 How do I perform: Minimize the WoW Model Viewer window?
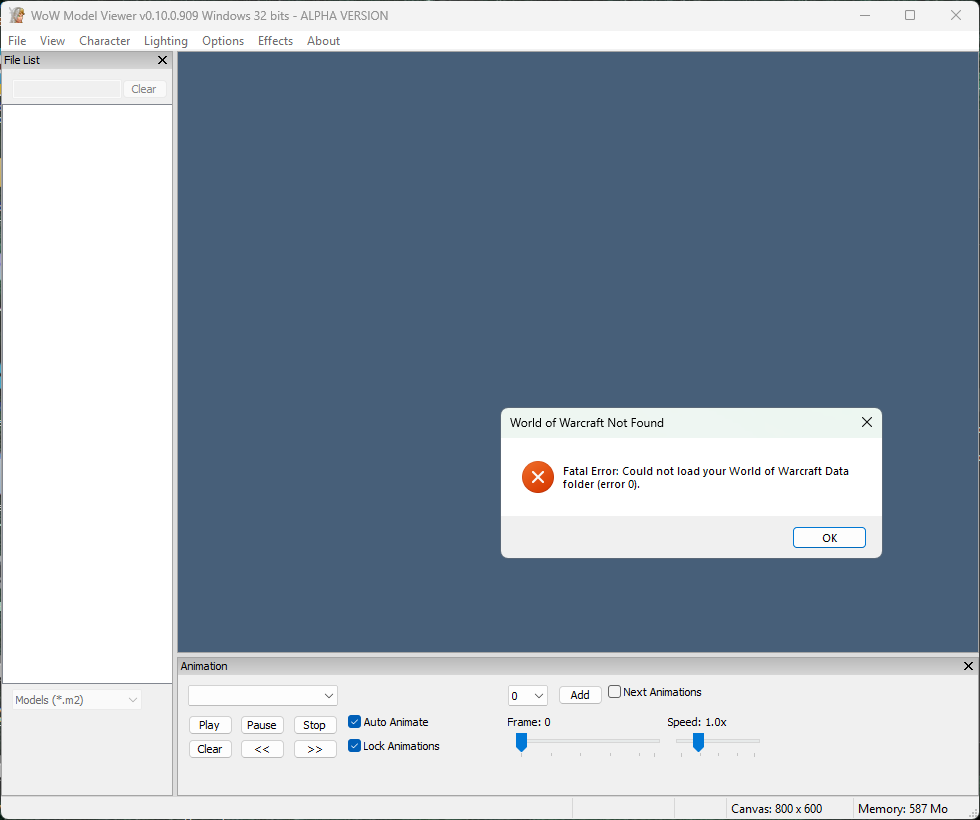point(865,15)
